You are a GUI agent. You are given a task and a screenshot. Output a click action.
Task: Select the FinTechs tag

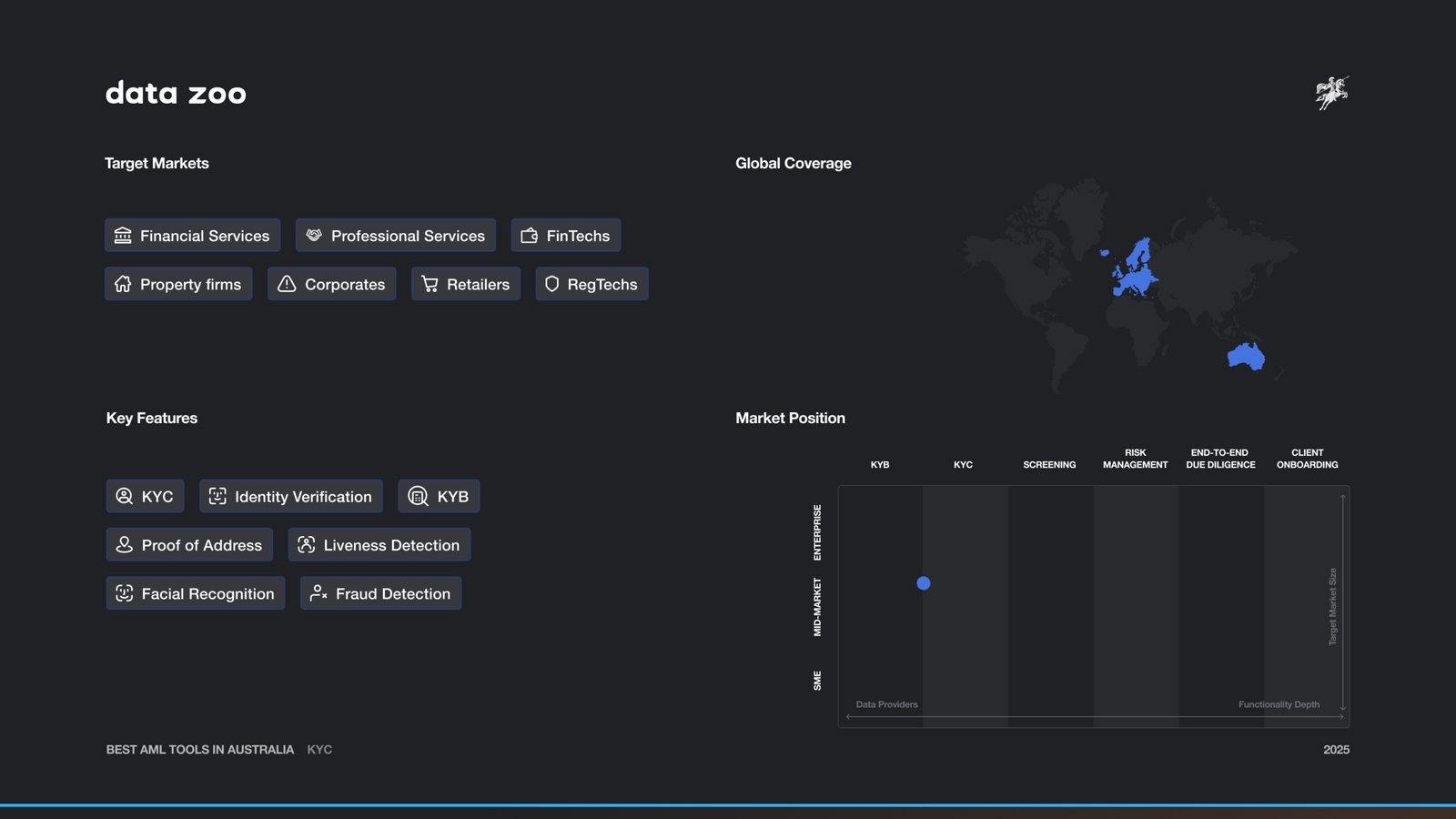click(566, 236)
